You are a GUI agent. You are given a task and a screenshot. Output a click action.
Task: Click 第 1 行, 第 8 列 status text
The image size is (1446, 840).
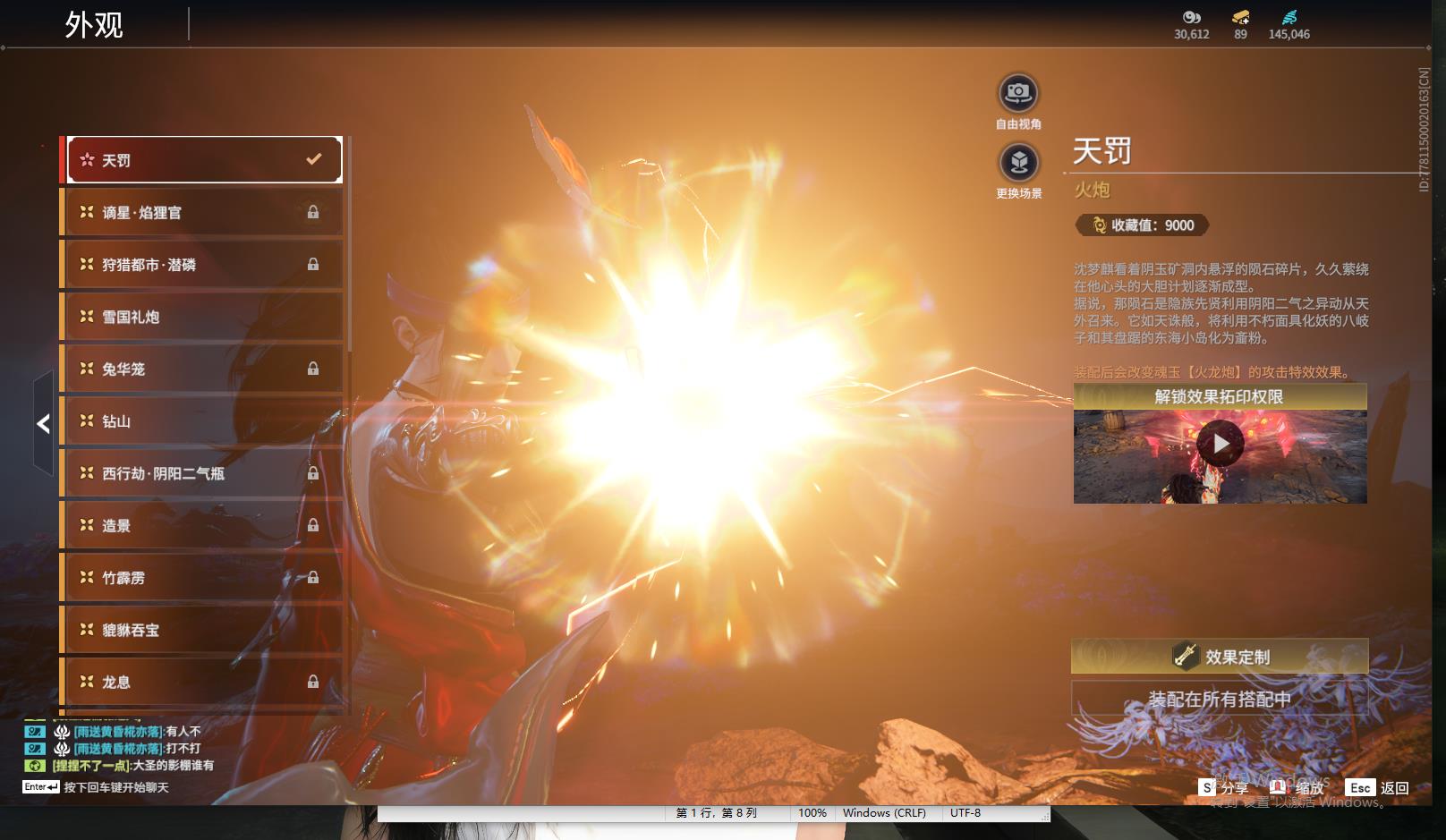tap(717, 813)
